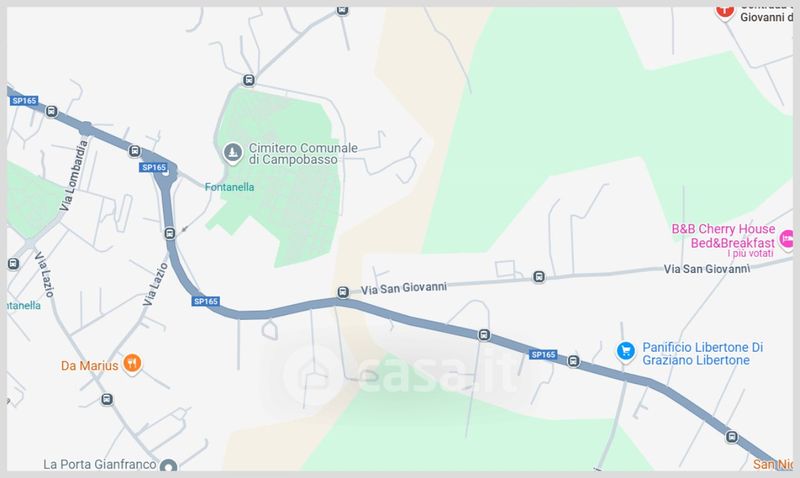Image resolution: width=800 pixels, height=478 pixels.
Task: Click the bus stop near Via Lazio left edge
Action: click(13, 264)
